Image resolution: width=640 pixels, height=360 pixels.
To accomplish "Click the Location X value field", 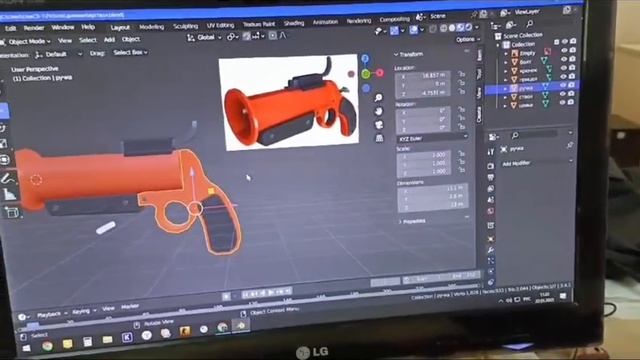I will coord(424,76).
